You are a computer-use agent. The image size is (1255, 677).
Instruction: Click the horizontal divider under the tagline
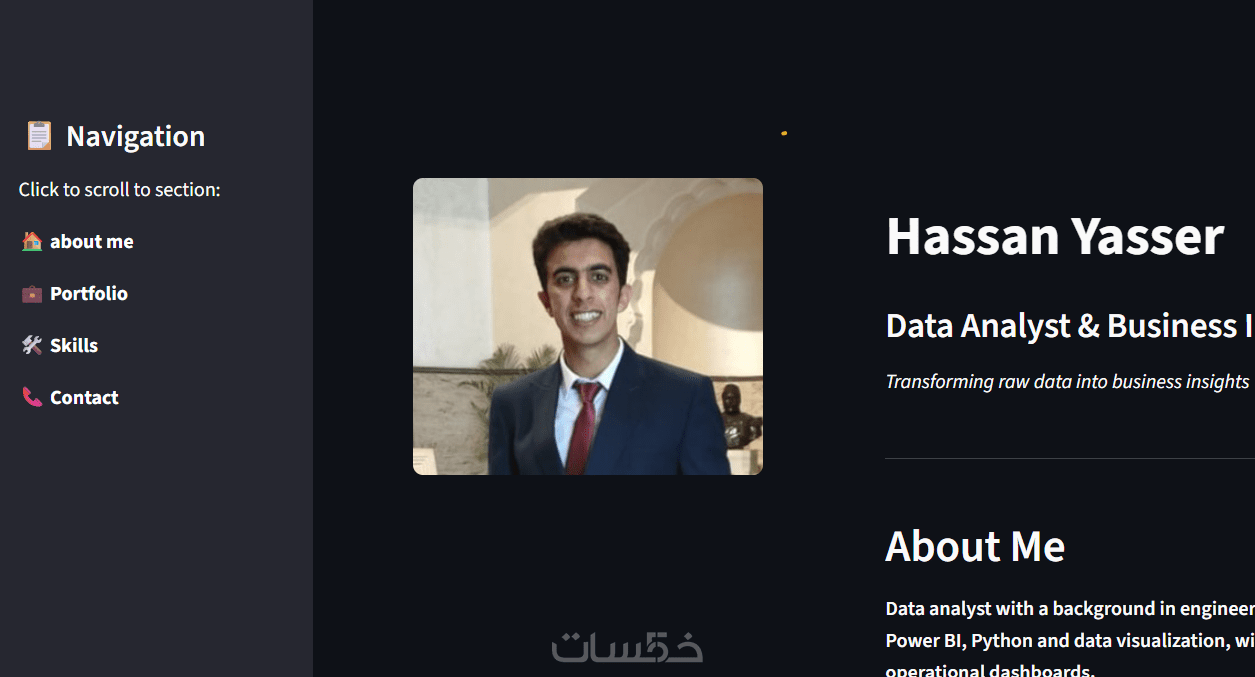point(1070,458)
